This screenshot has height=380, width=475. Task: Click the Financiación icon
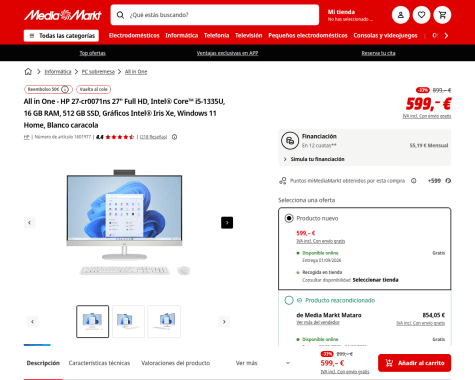290,141
